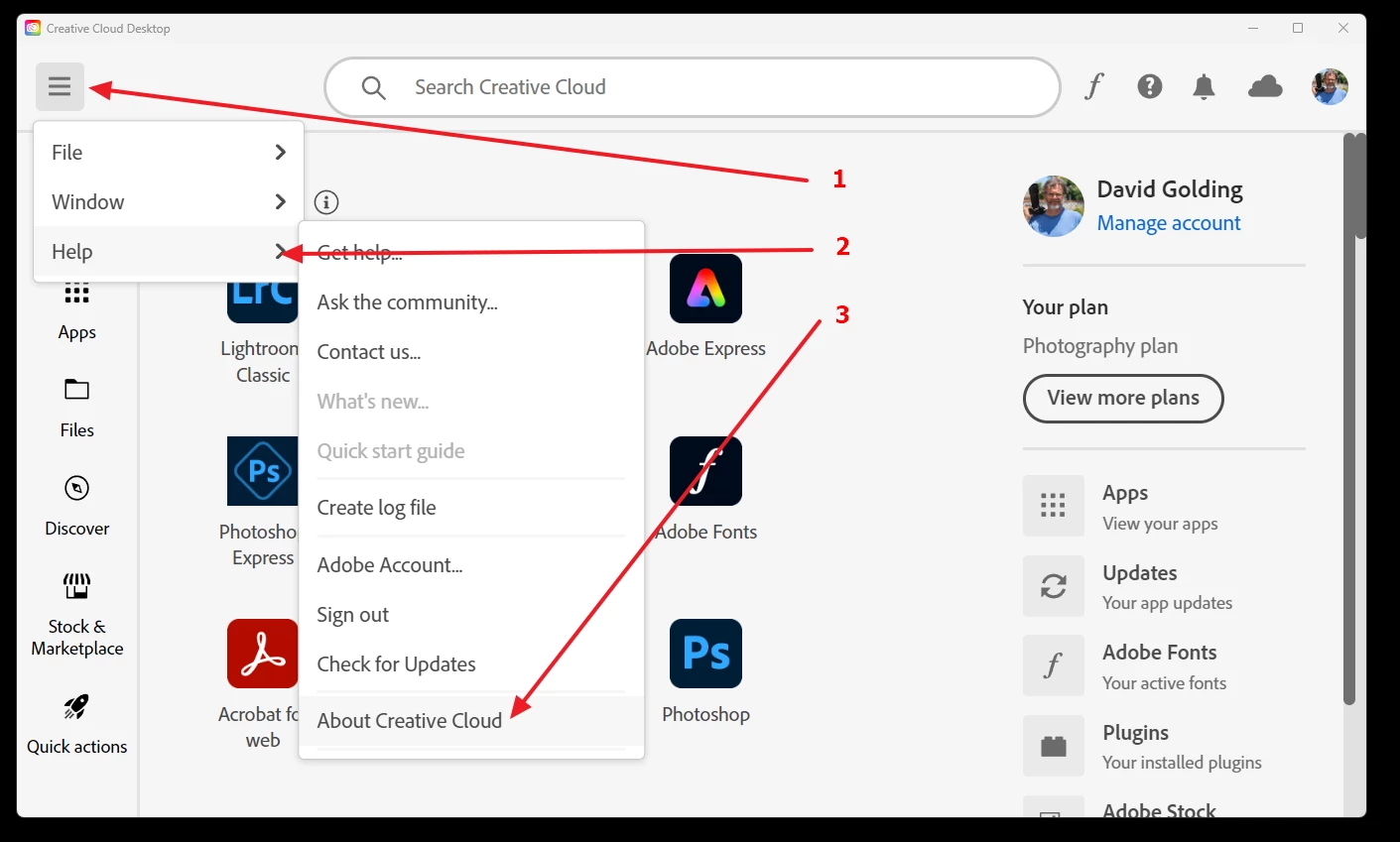This screenshot has width=1400, height=842.
Task: Select Ask the community...
Action: 471,302
